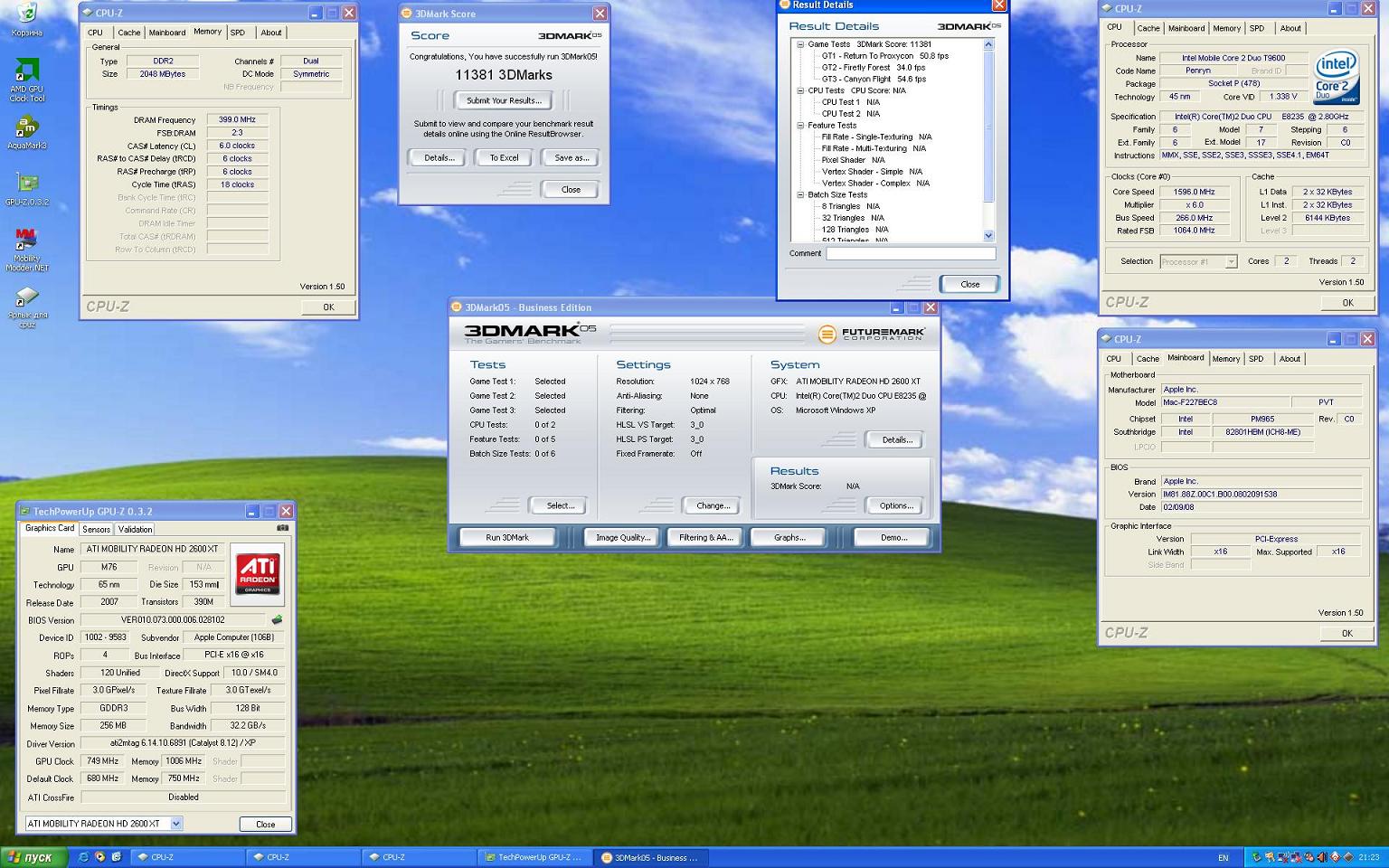Click the first system tray icon
The height and width of the screenshot is (868, 1389).
pyautogui.click(x=1257, y=857)
